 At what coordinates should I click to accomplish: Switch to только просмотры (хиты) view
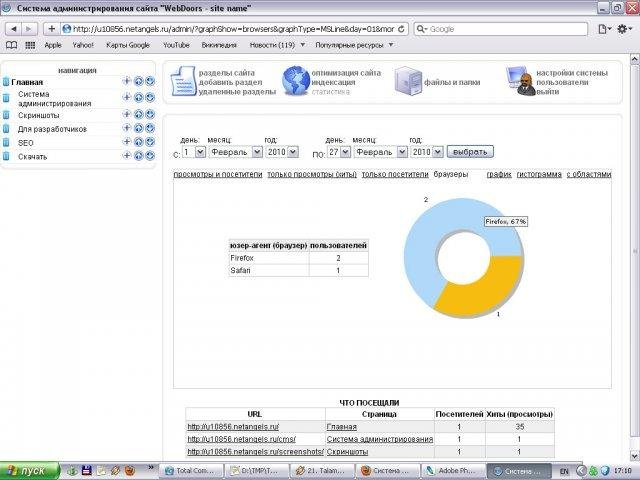tap(312, 174)
